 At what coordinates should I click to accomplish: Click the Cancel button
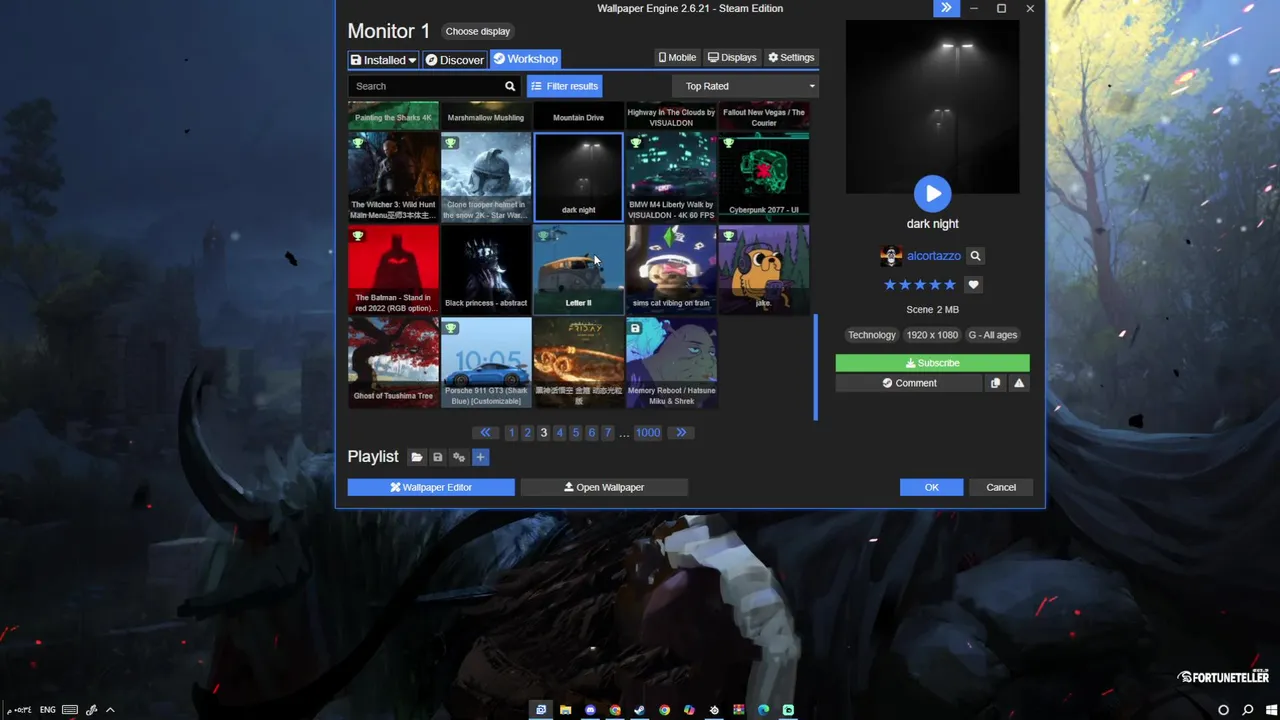tap(1001, 487)
